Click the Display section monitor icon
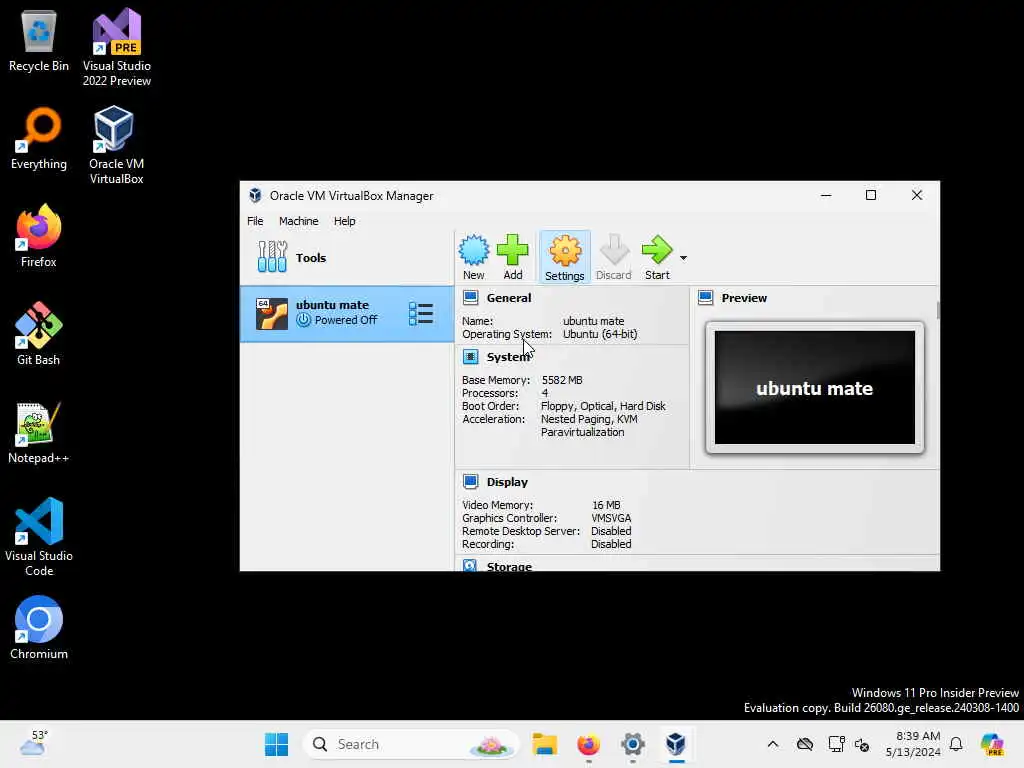The image size is (1024, 768). tap(471, 482)
